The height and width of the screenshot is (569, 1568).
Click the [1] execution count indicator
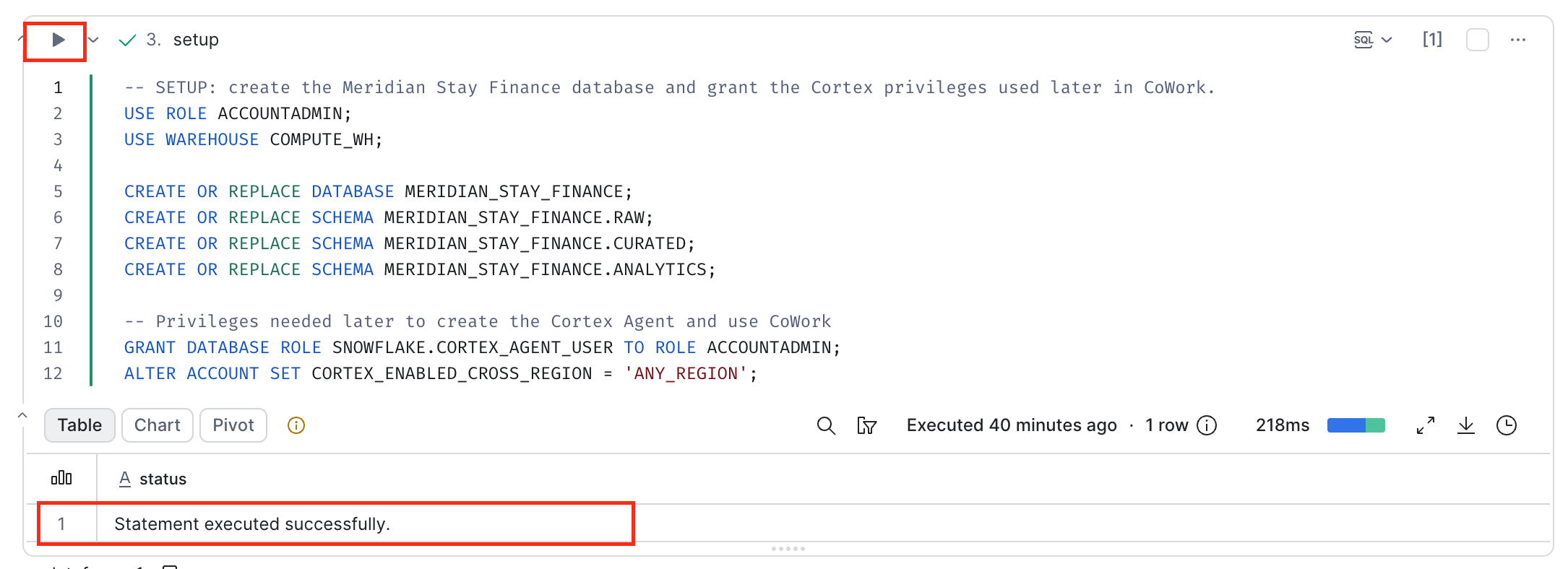pos(1432,39)
